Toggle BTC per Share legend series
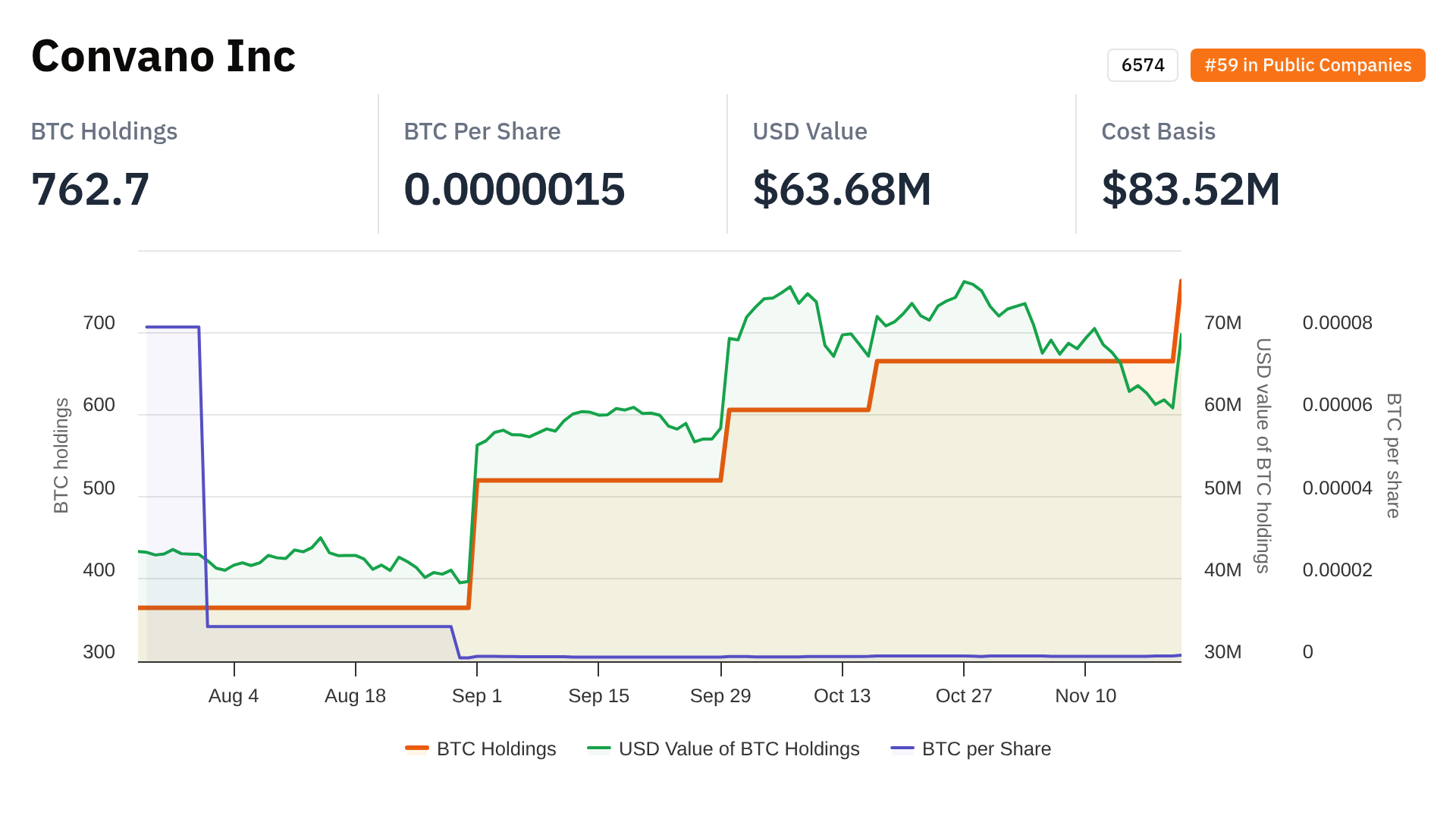 (986, 748)
